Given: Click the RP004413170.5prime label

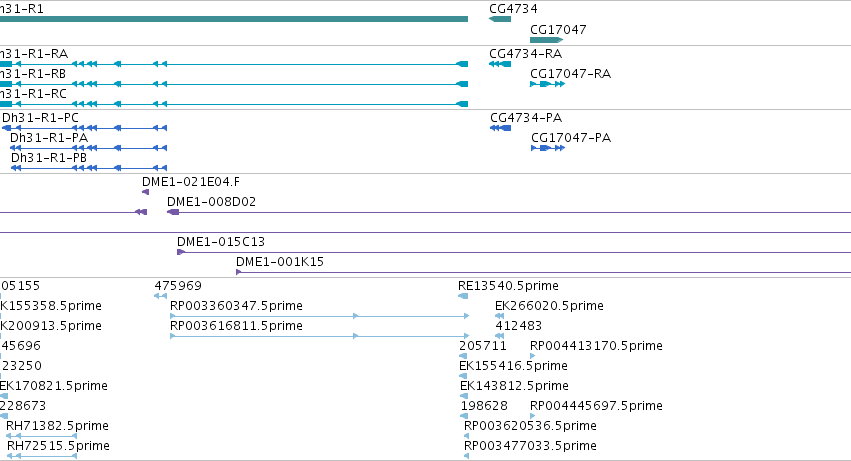Looking at the screenshot, I should point(596,346).
